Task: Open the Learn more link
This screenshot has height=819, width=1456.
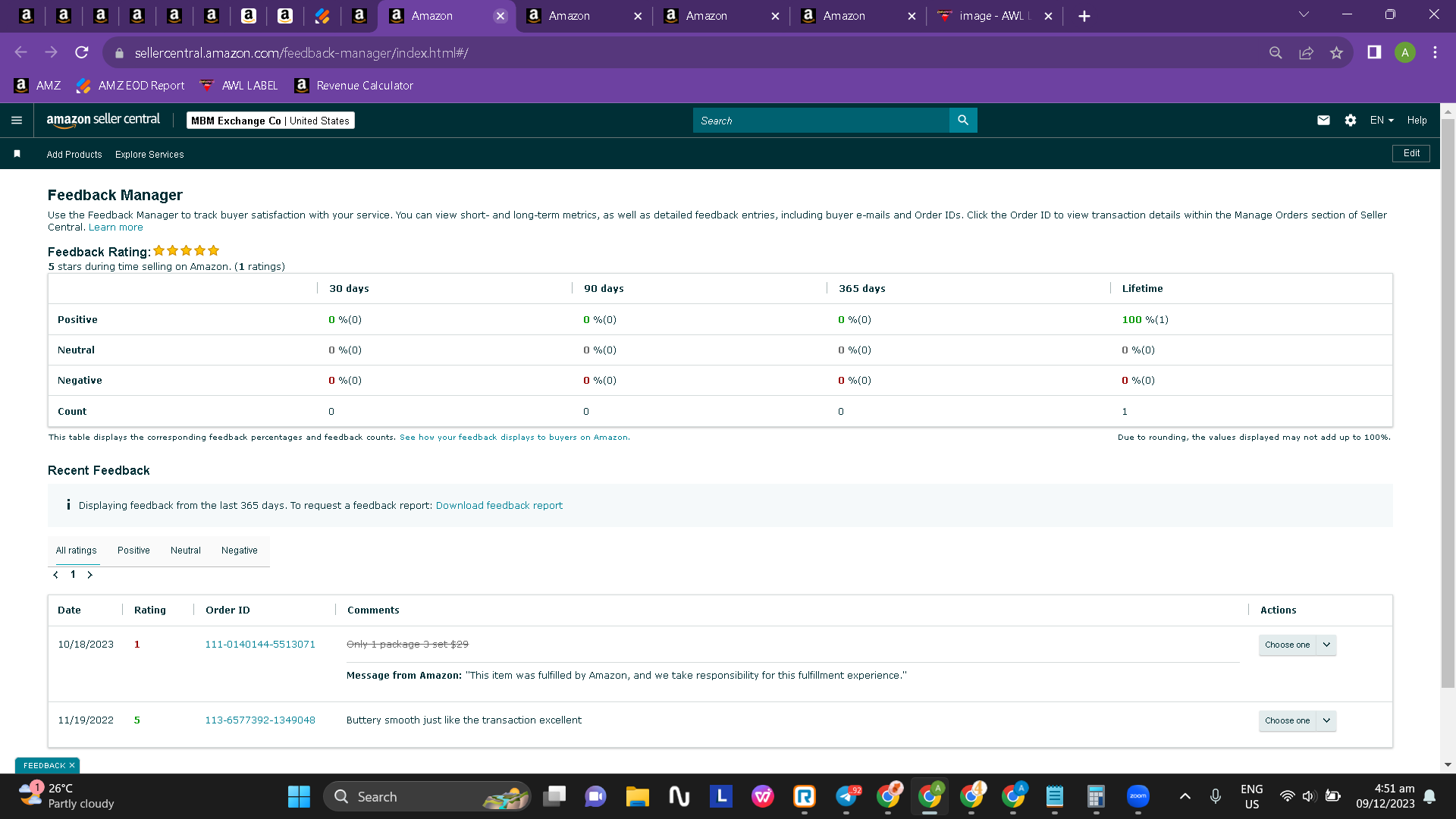Action: coord(115,227)
